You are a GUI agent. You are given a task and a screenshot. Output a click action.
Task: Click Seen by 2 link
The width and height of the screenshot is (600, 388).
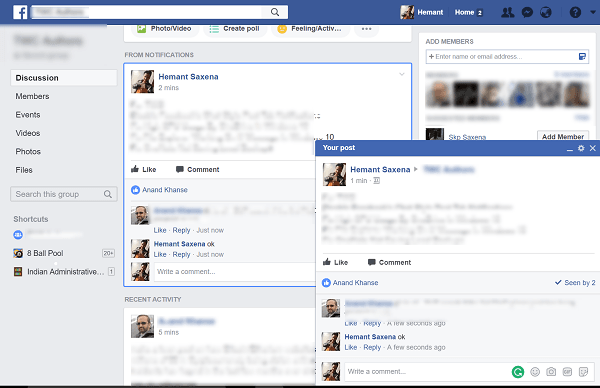pos(575,283)
